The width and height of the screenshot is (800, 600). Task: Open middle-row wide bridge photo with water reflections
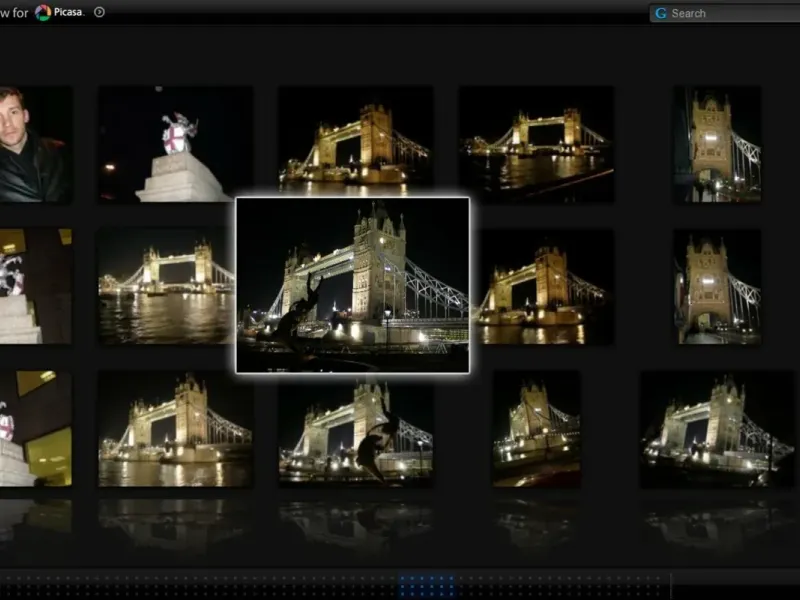coord(166,286)
